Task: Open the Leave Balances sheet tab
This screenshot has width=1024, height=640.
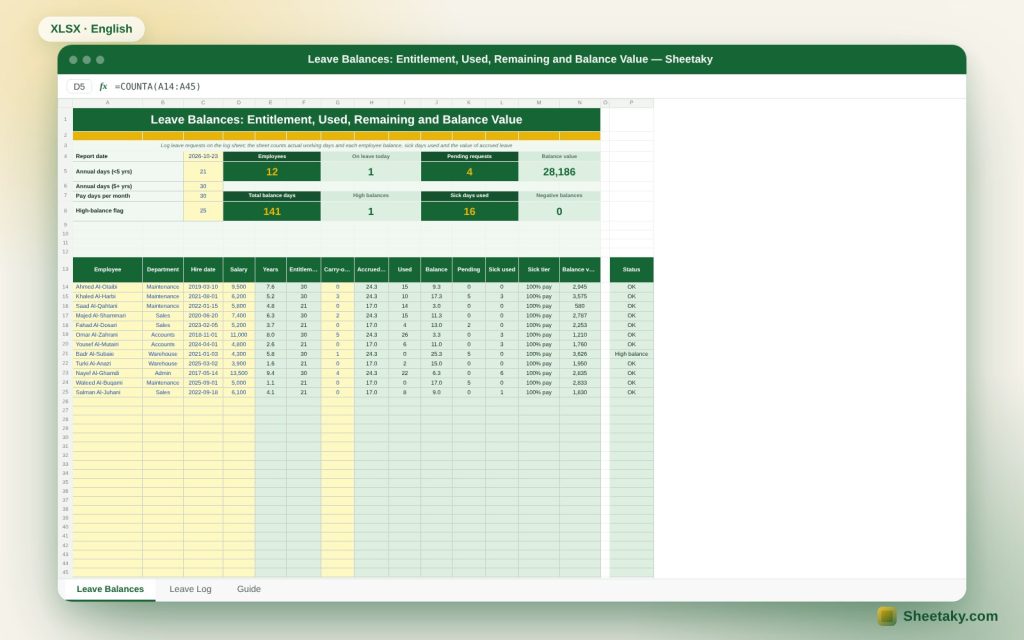Action: pos(110,589)
